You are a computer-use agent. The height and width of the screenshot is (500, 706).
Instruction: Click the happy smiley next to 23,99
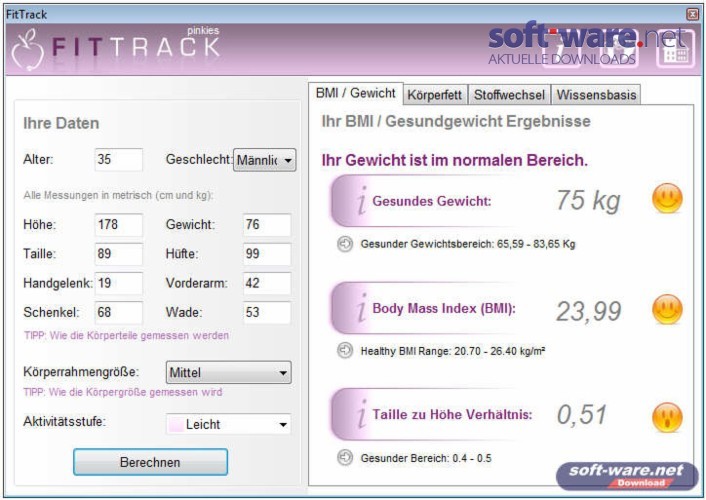667,309
